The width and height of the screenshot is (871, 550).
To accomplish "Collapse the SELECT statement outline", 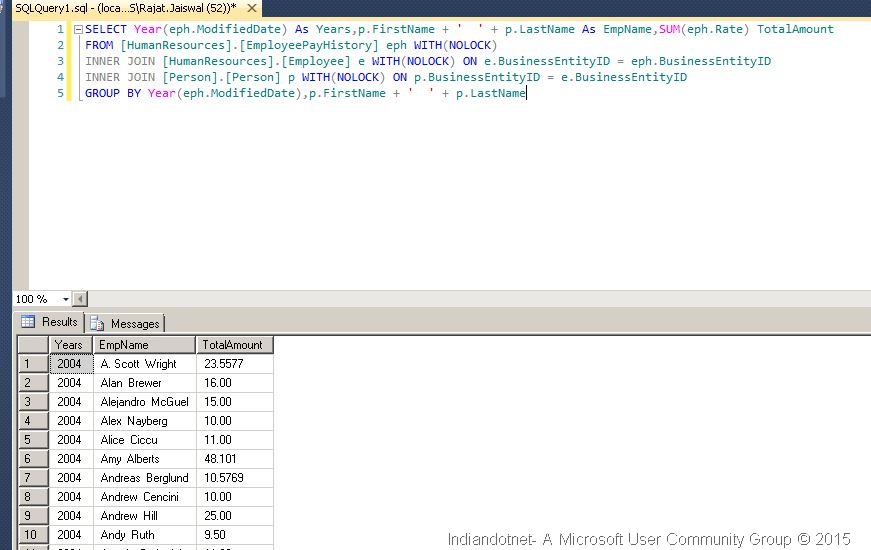I will [x=78, y=29].
